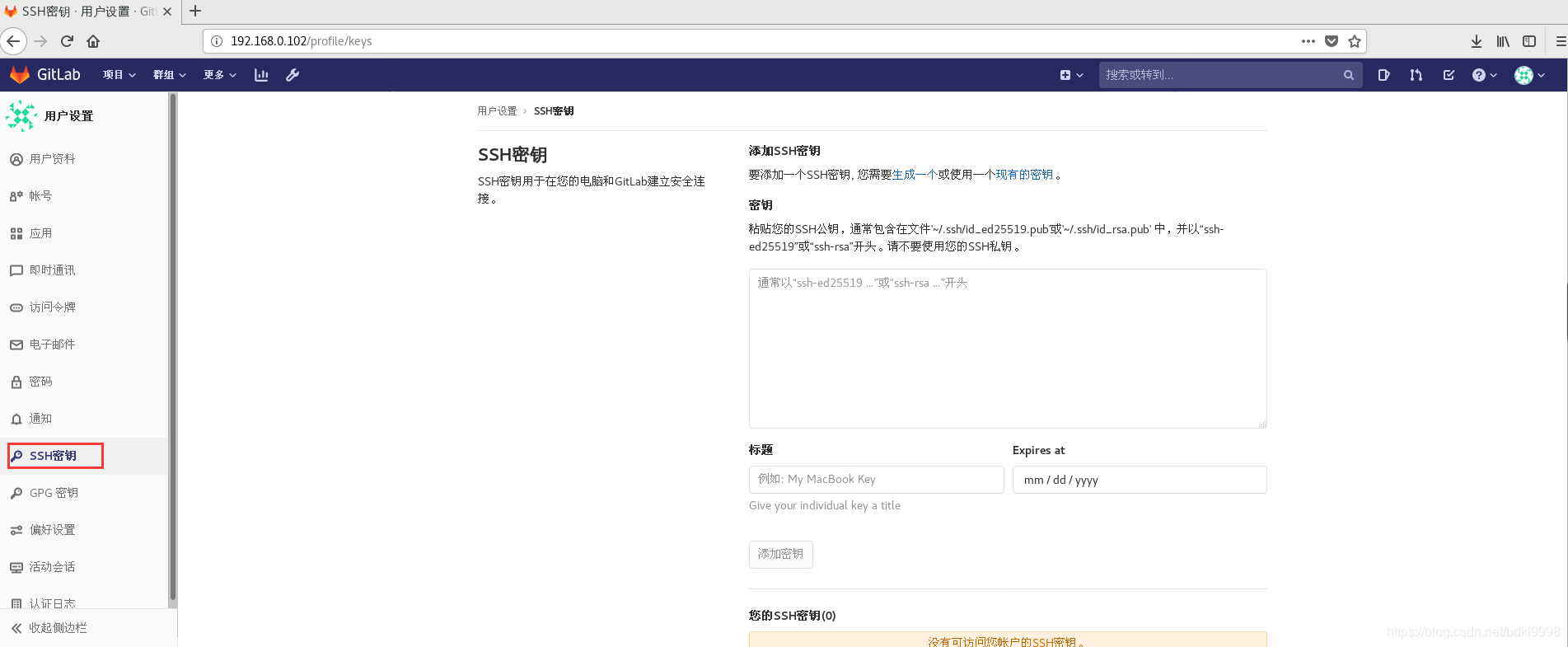Open 即时通讯 in the sidebar
The width and height of the screenshot is (1568, 647).
pos(84,270)
